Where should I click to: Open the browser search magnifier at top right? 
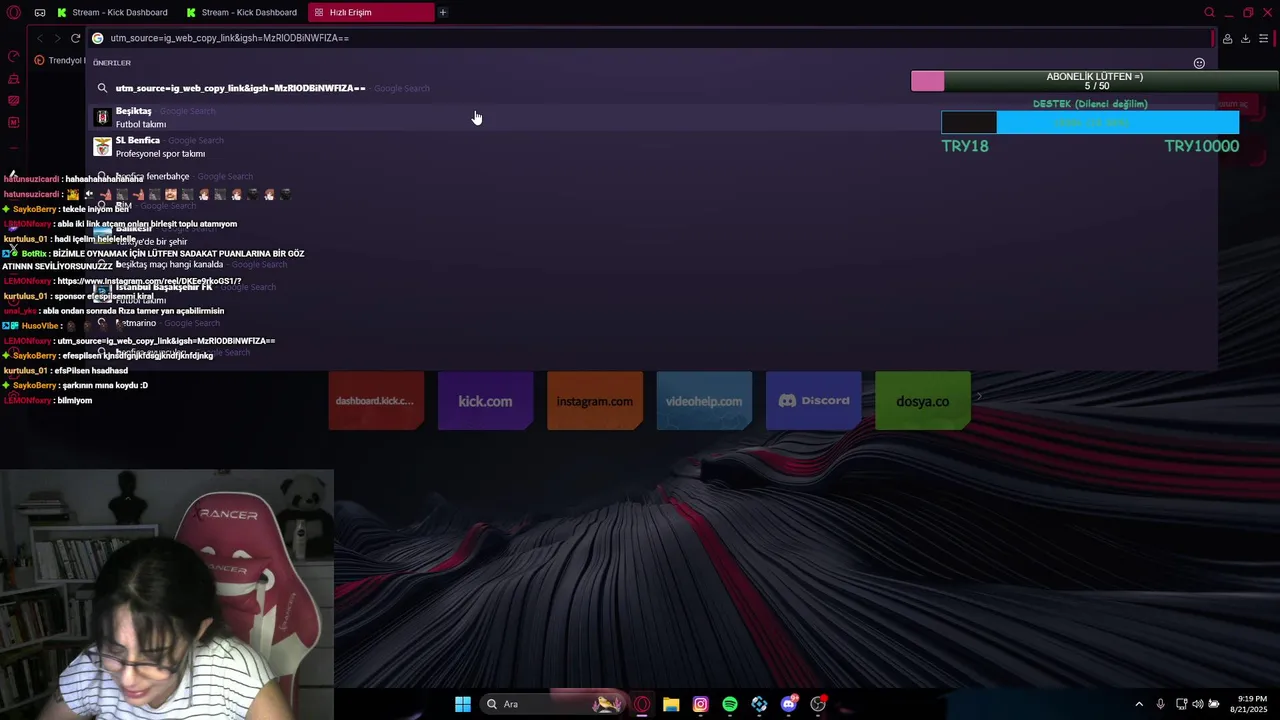pyautogui.click(x=1209, y=12)
